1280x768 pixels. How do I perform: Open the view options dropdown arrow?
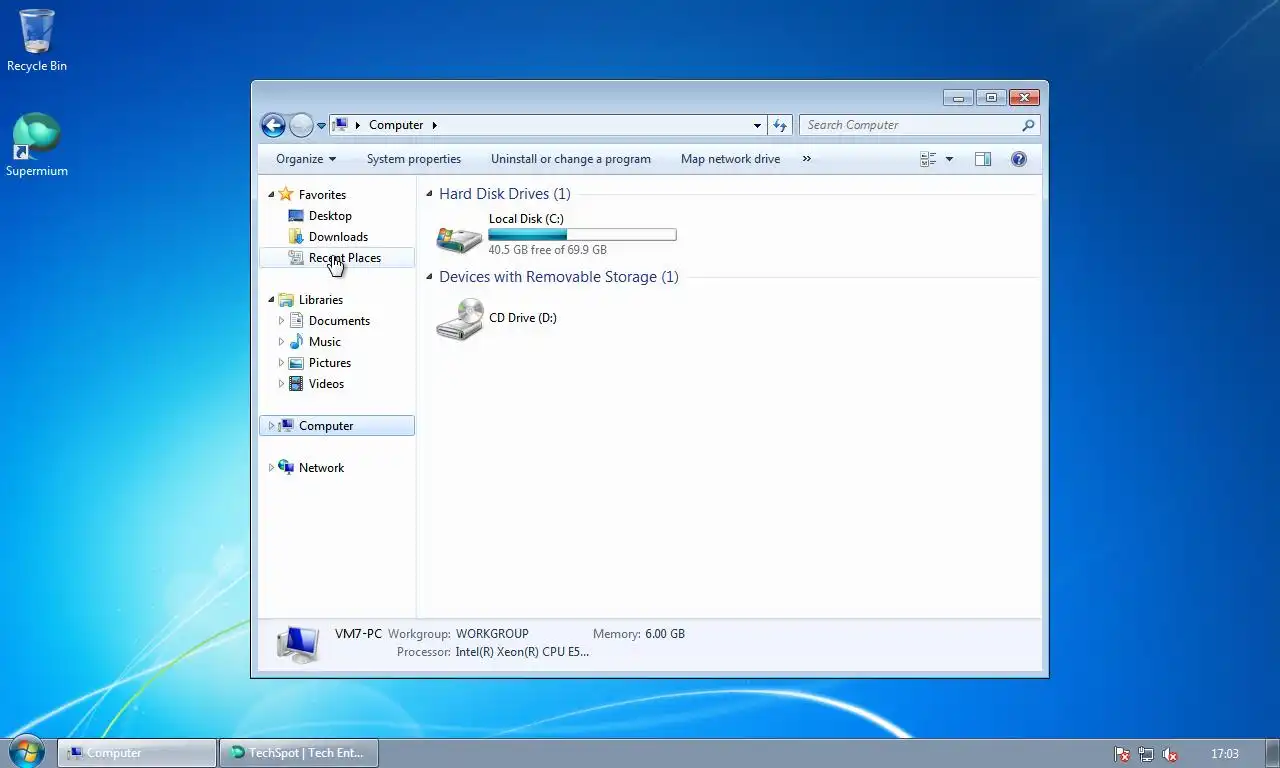[949, 159]
